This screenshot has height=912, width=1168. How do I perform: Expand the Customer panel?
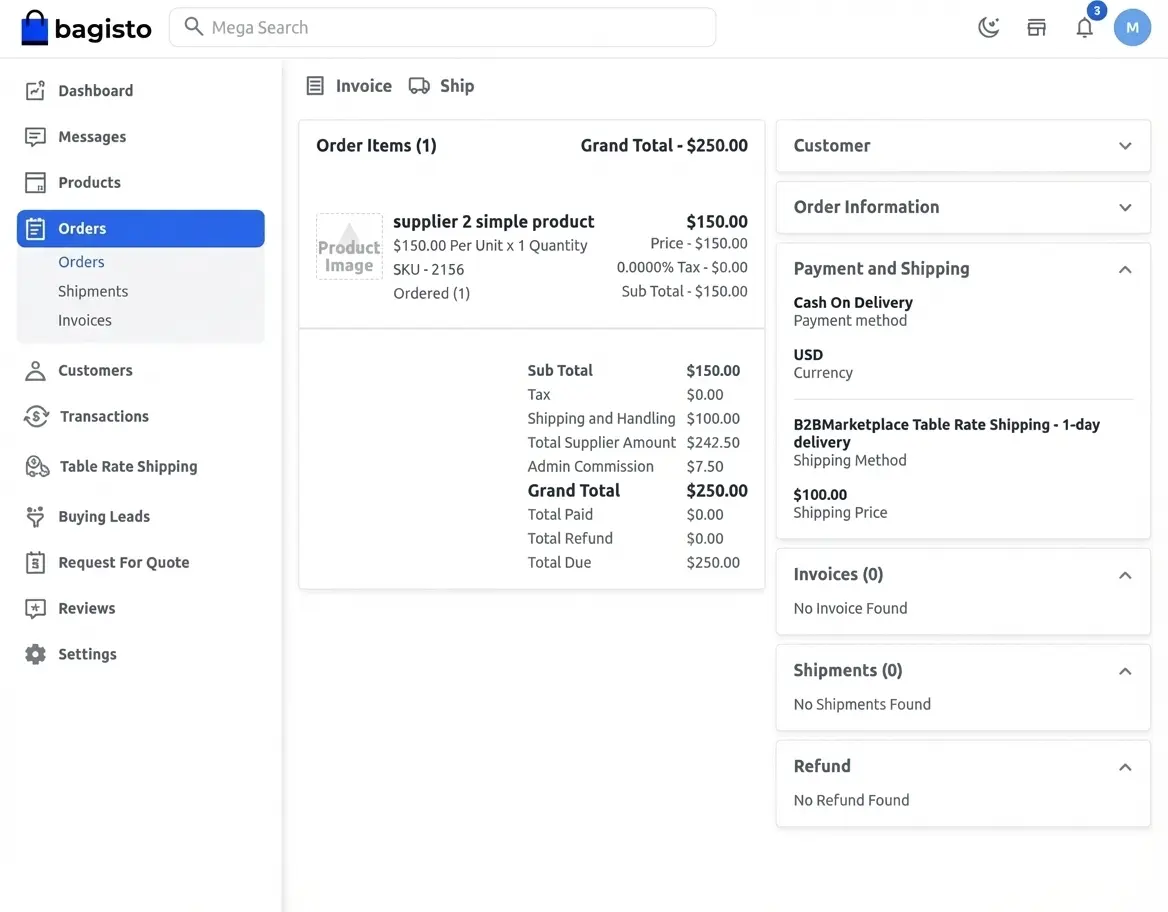[1125, 146]
